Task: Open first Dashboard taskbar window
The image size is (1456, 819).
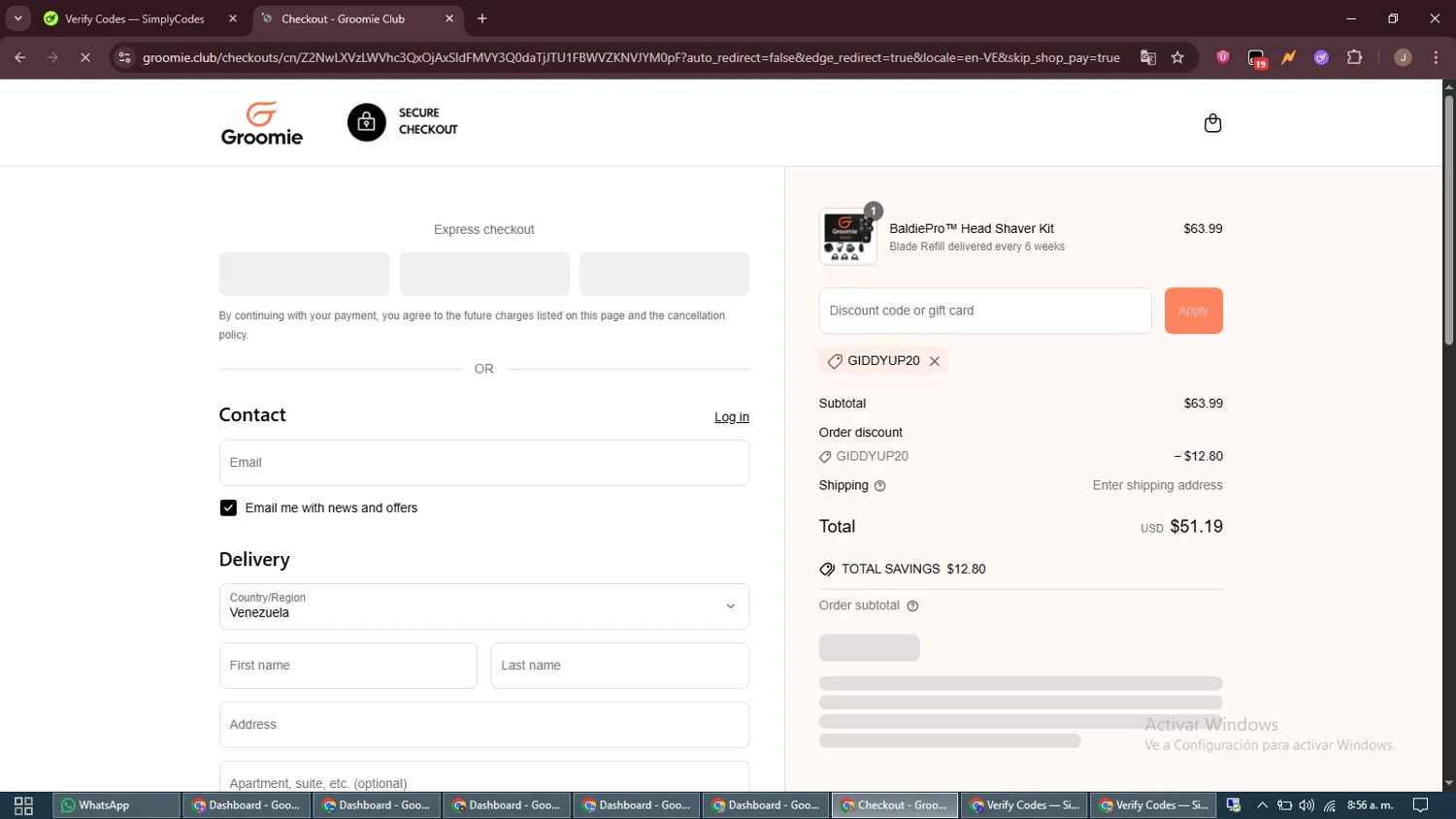Action: coord(247,805)
